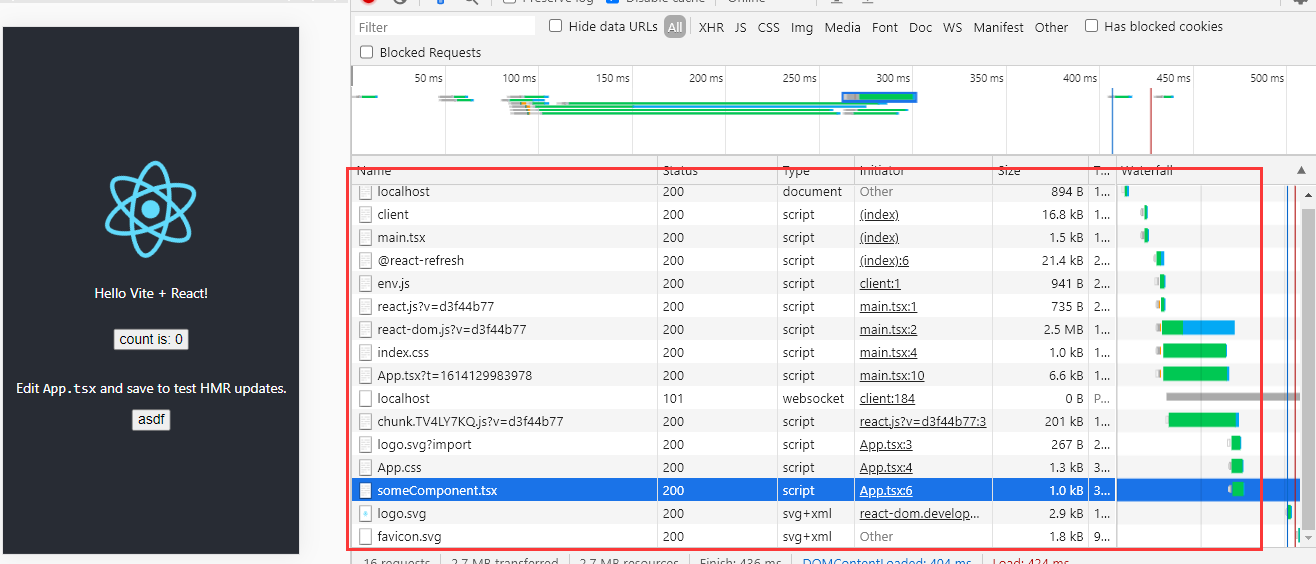Open the react-dom.develop... initiator link
Viewport: 1316px width, 564px height.
[920, 513]
